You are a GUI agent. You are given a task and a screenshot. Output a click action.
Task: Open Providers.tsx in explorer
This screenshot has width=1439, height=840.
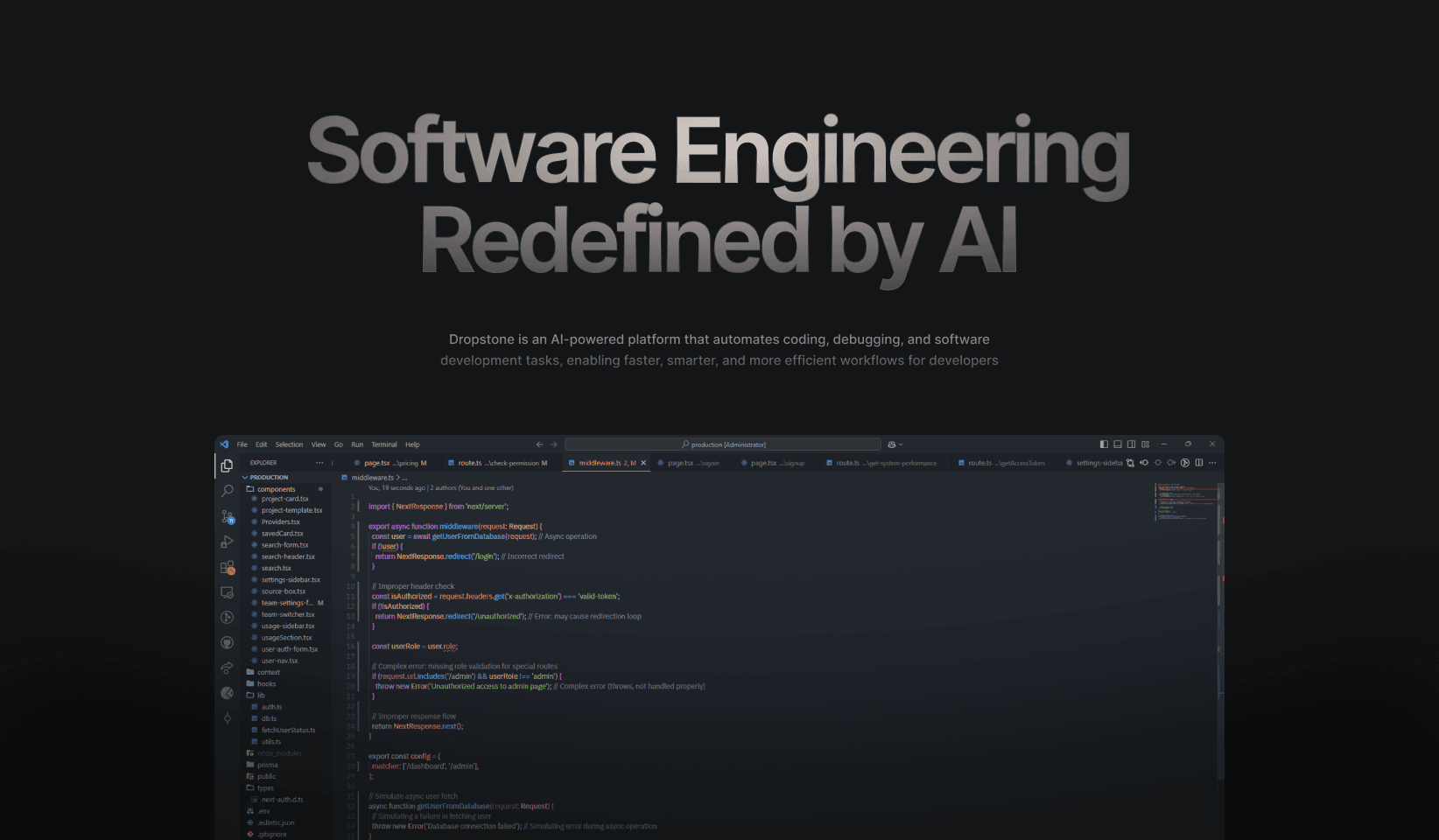click(281, 522)
